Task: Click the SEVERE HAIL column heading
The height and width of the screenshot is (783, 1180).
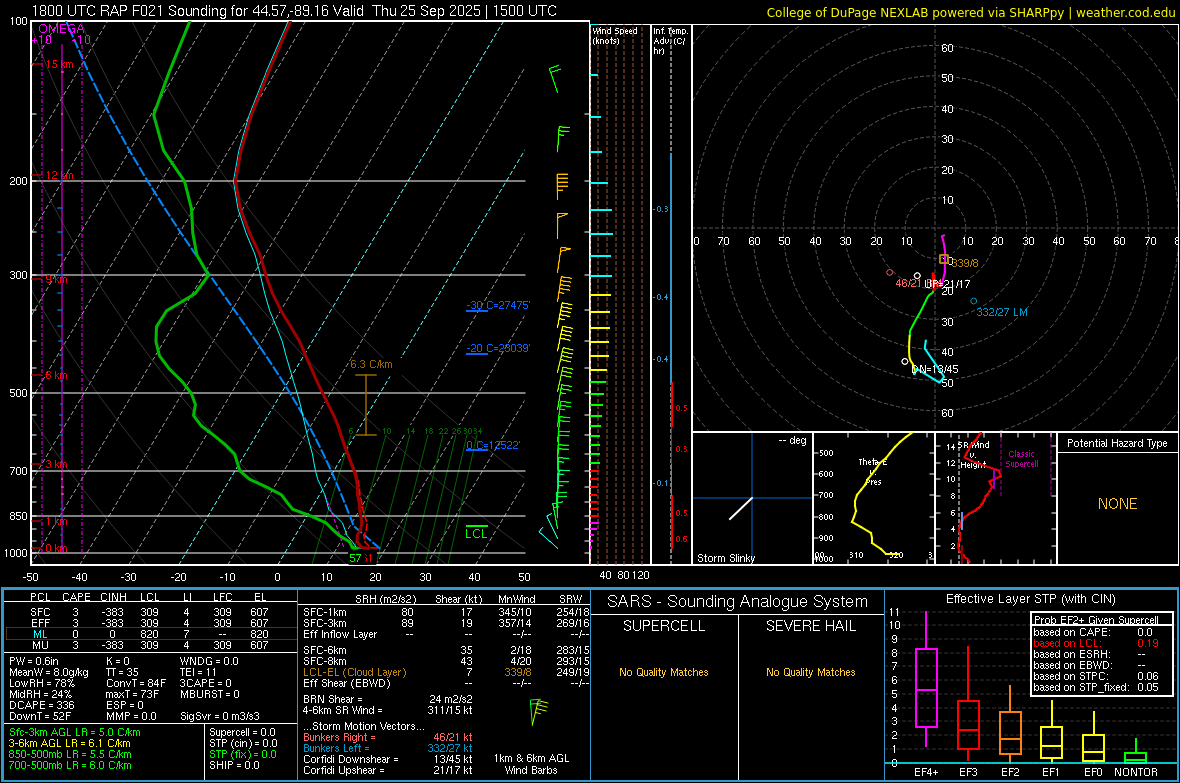Action: coord(810,626)
